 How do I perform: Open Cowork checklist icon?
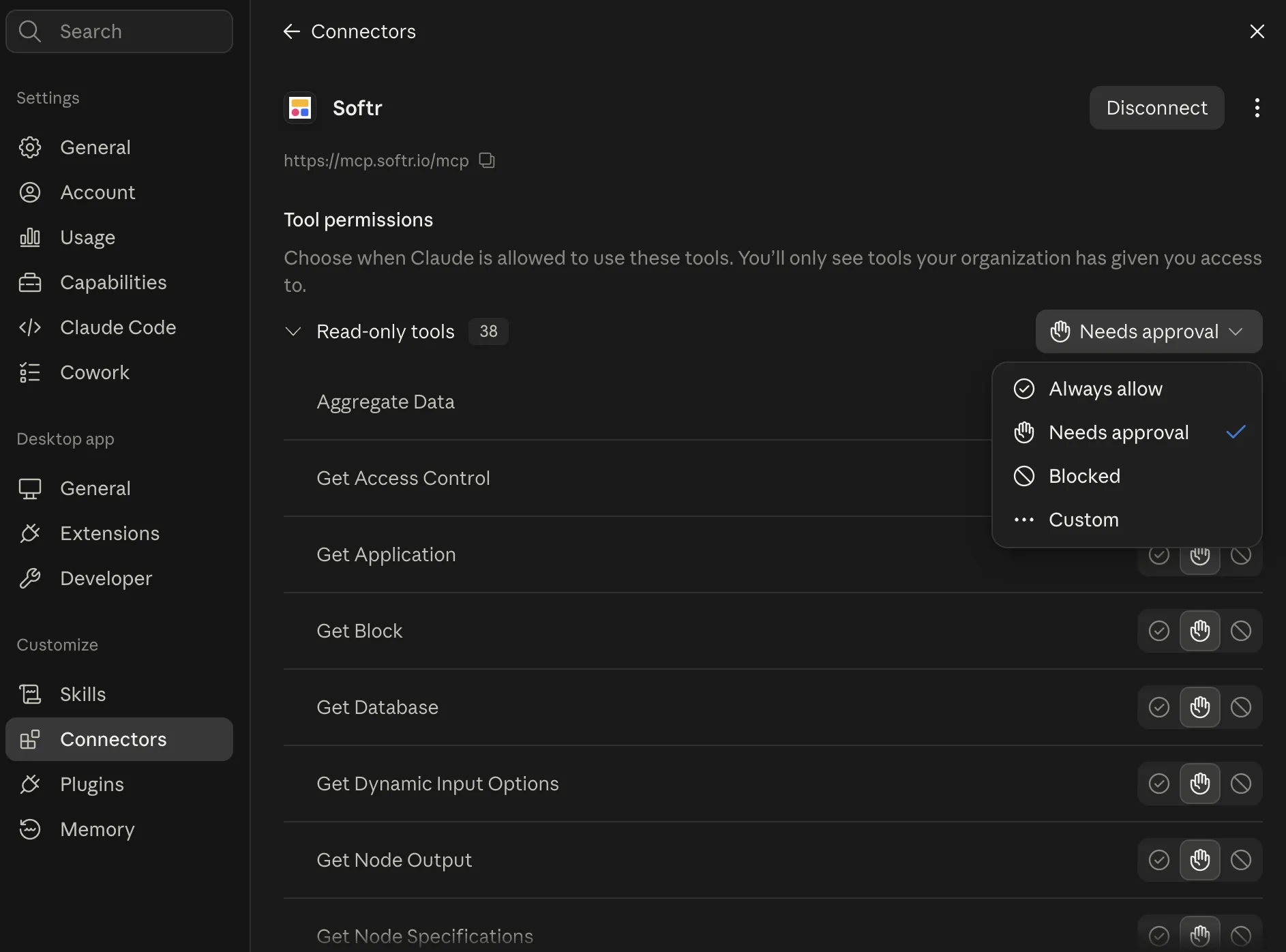tap(30, 372)
